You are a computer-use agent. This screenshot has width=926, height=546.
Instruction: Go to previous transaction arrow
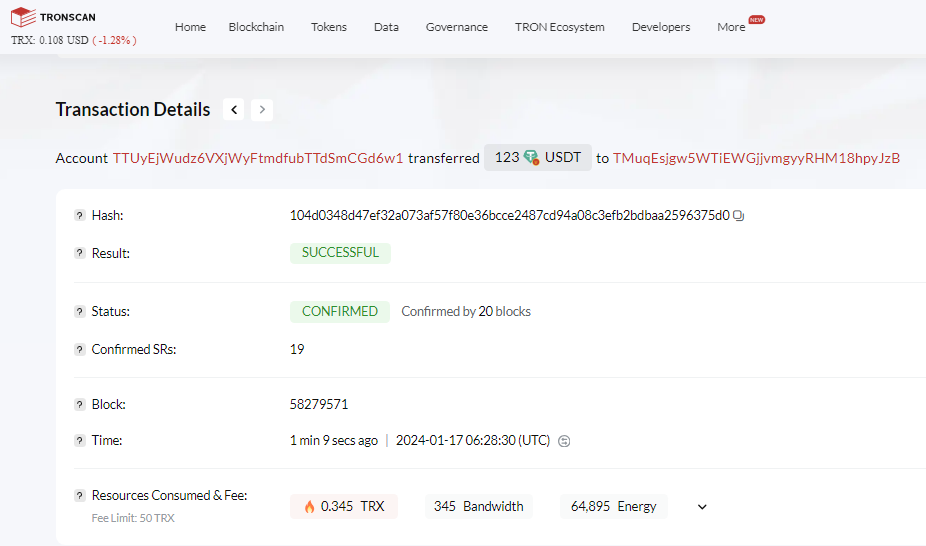pyautogui.click(x=234, y=110)
